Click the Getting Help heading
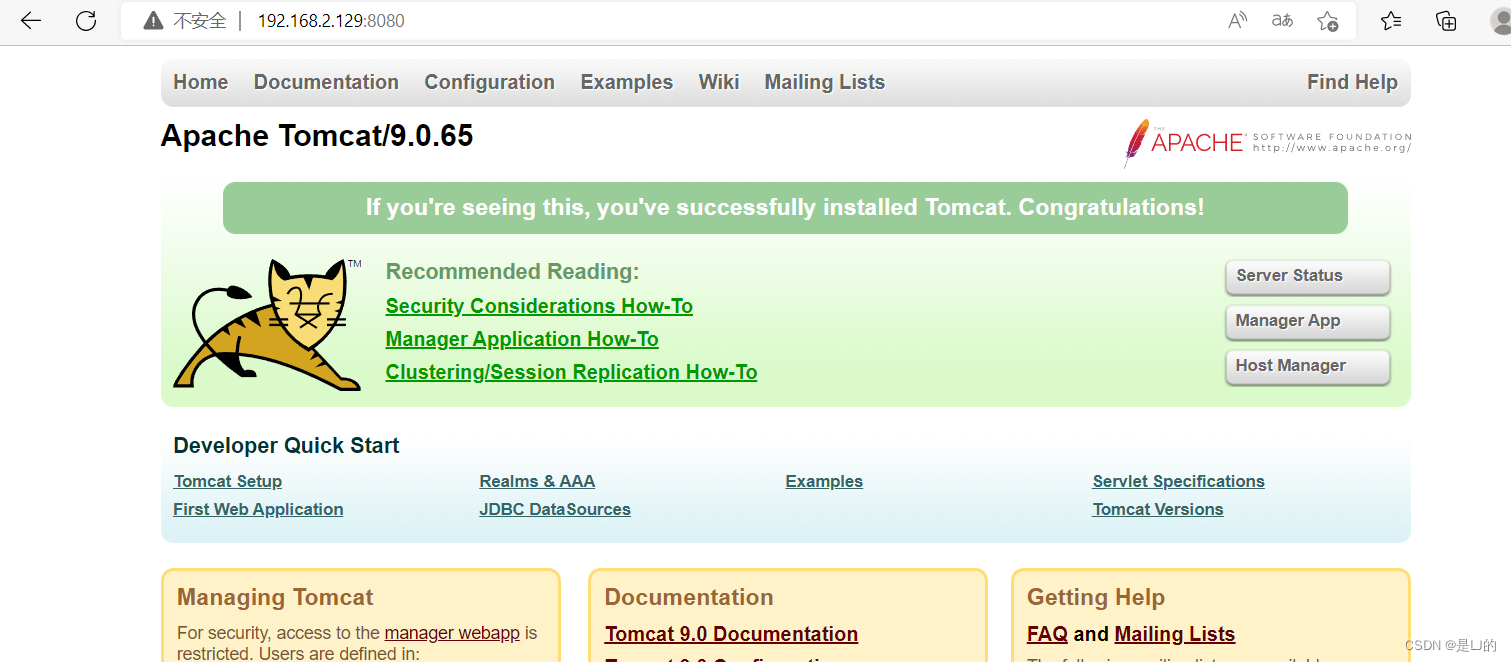1511x662 pixels. (1096, 597)
